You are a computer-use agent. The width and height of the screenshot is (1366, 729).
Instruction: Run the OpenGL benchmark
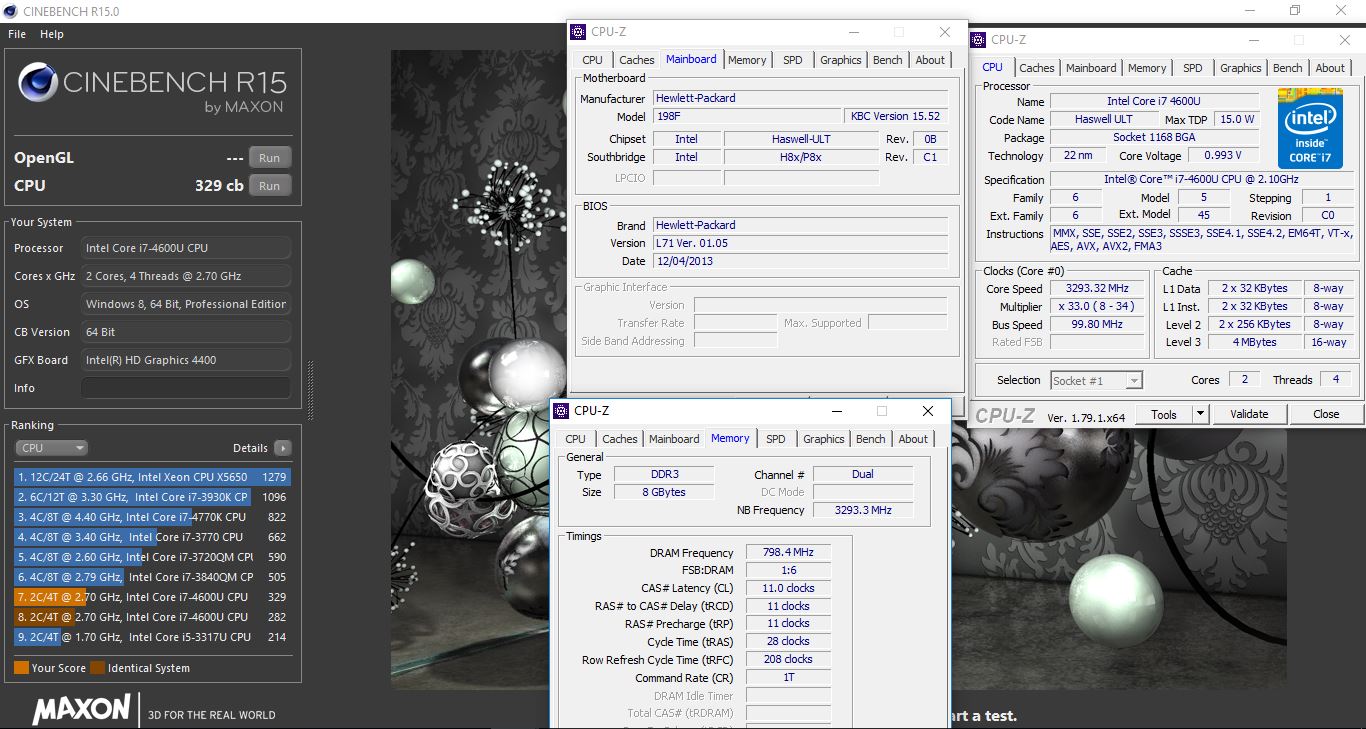tap(270, 158)
